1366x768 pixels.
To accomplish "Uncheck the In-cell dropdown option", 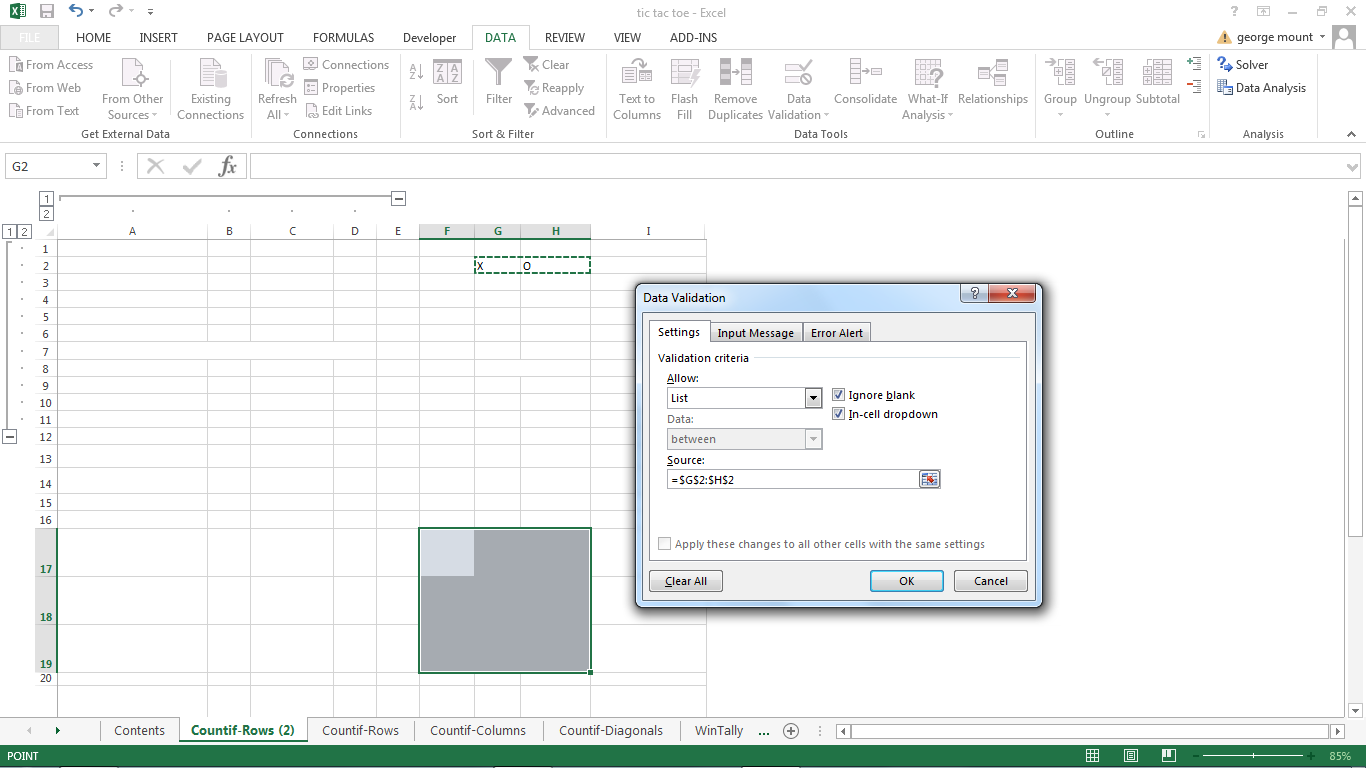I will (839, 414).
